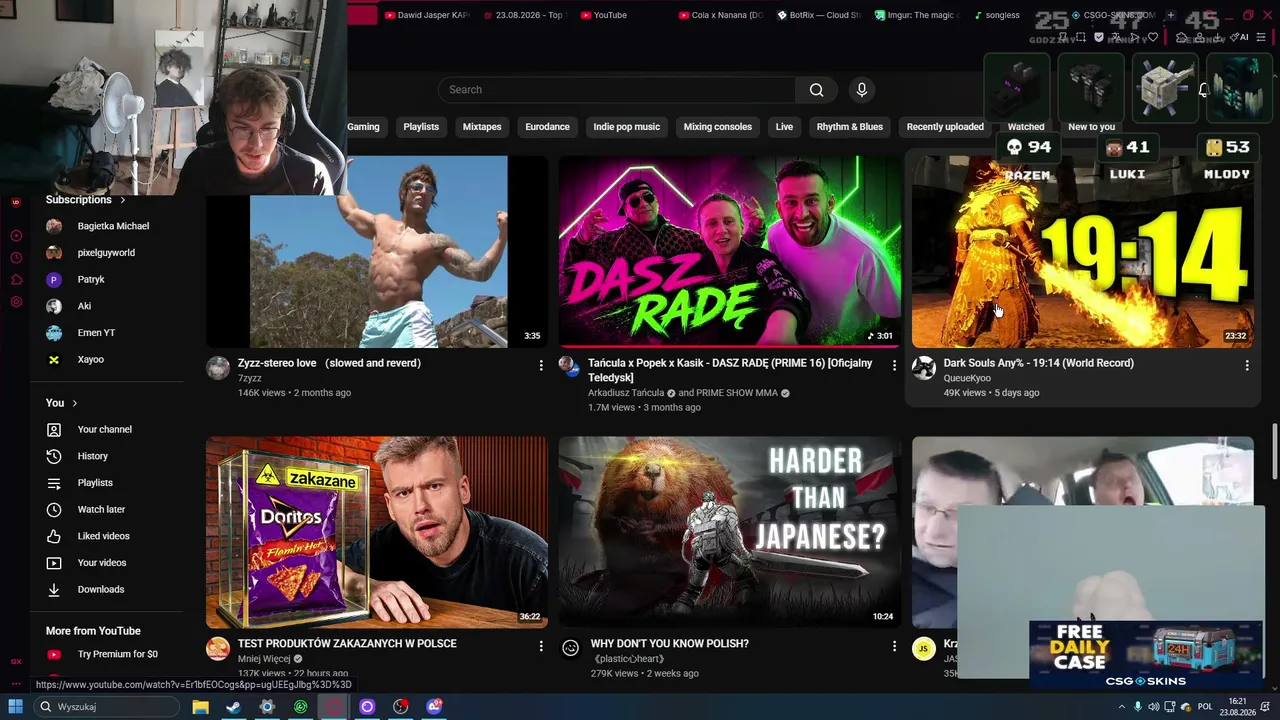Click the Windows taskbar search box
This screenshot has height=720, width=1280.
coord(108,707)
